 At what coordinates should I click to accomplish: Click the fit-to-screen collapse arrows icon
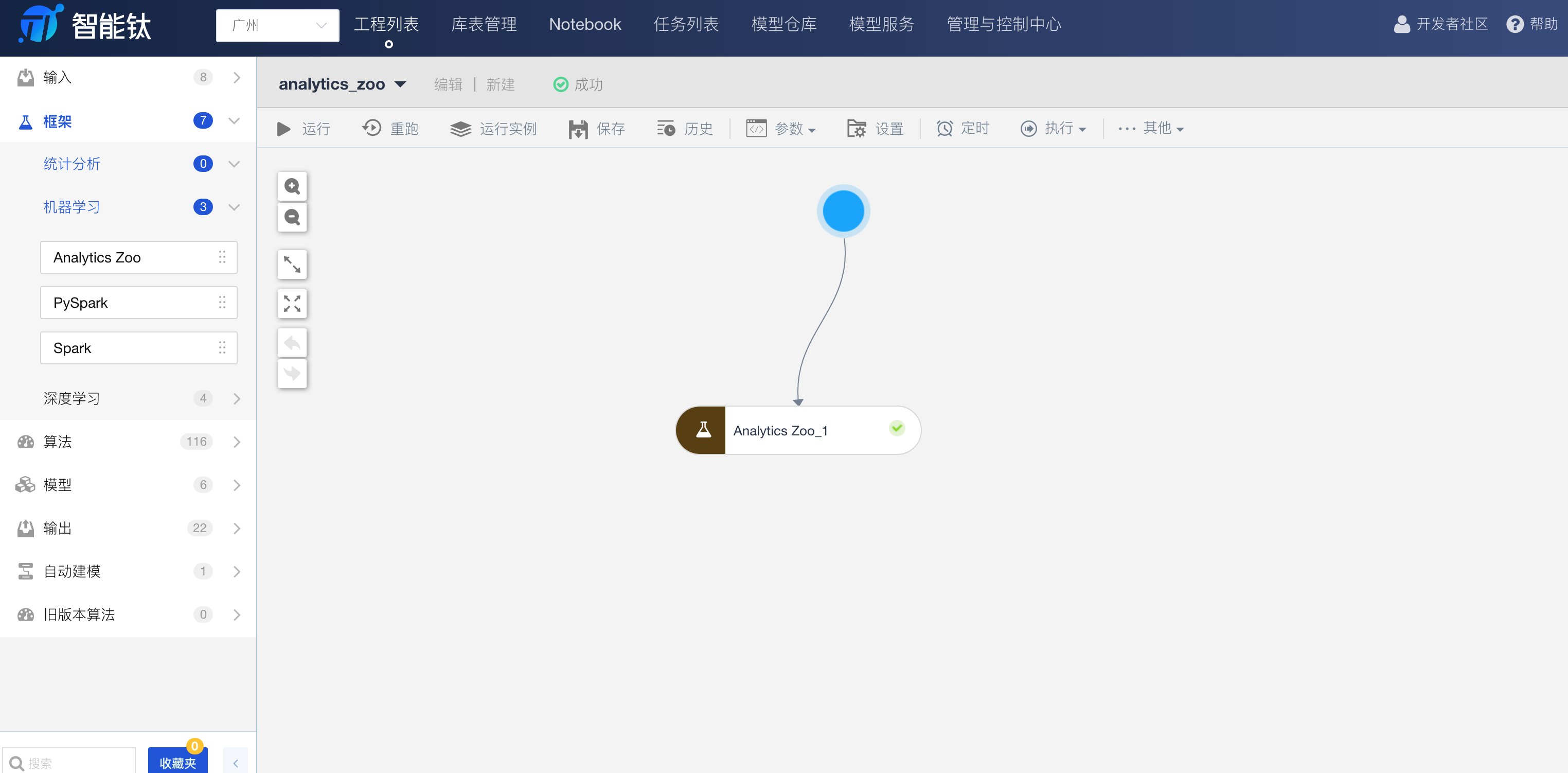coord(292,303)
